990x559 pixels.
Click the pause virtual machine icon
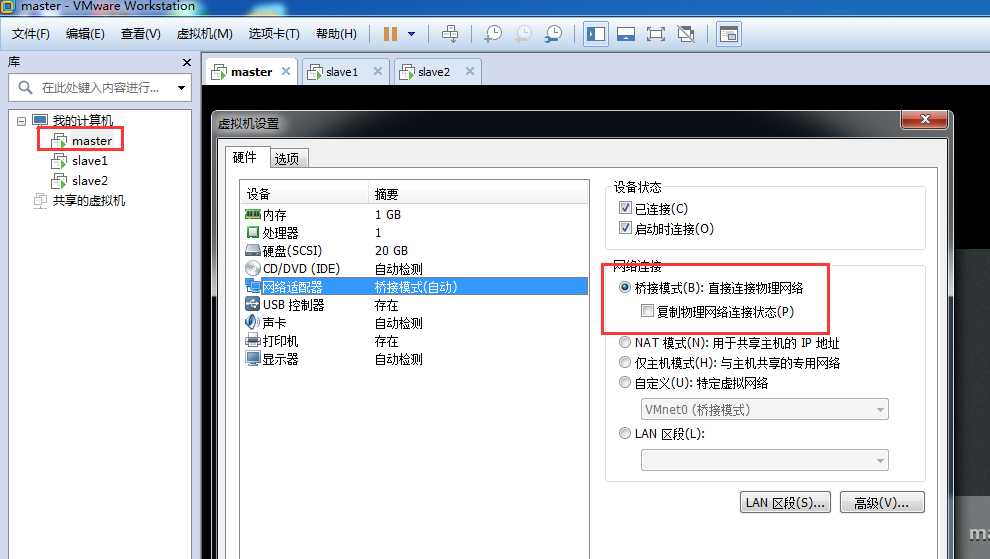coord(390,33)
